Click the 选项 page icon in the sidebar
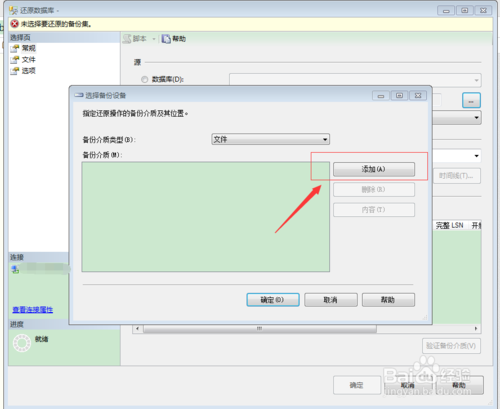 (x=14, y=71)
